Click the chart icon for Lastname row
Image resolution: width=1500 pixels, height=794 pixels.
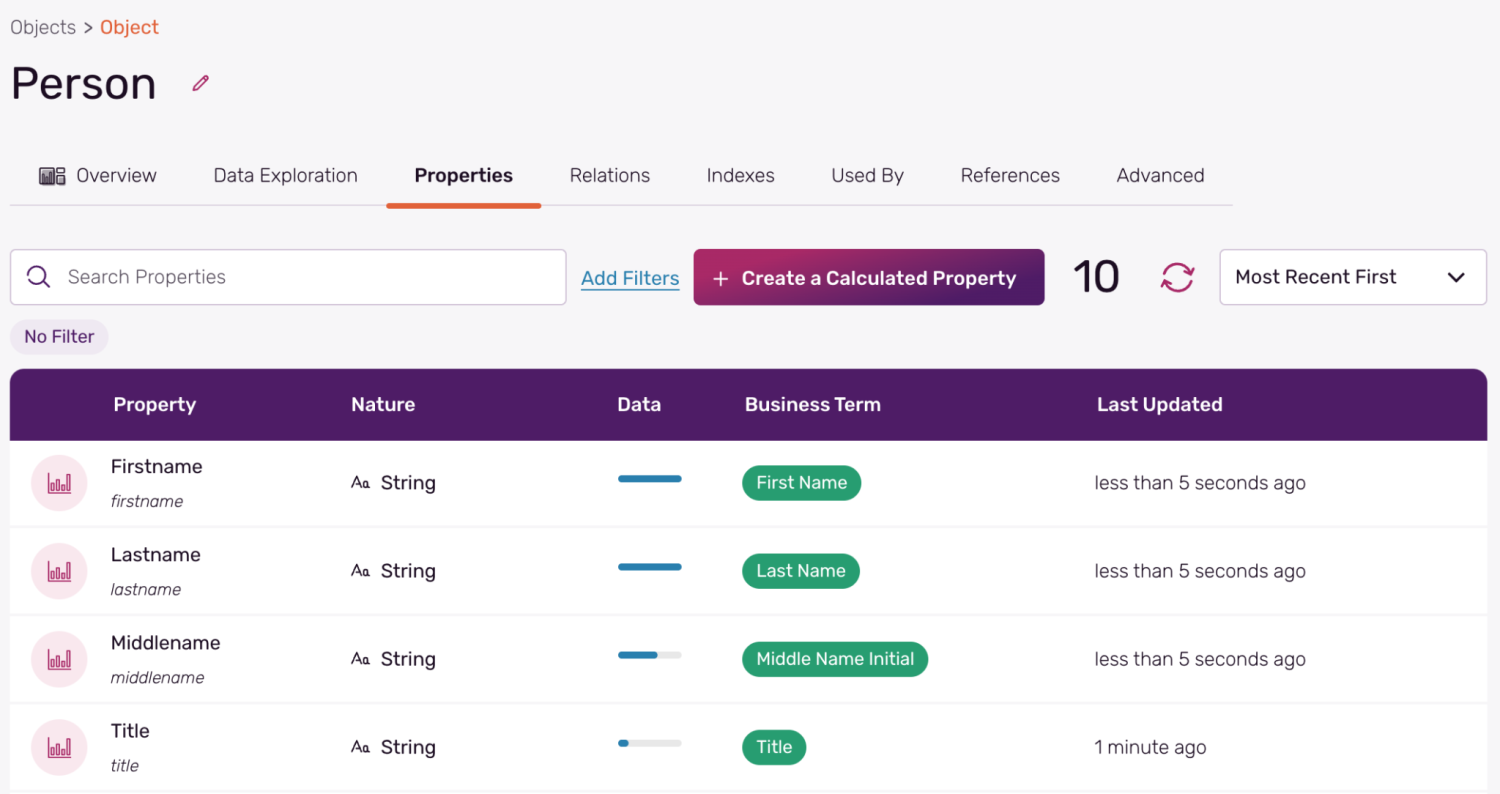tap(59, 571)
